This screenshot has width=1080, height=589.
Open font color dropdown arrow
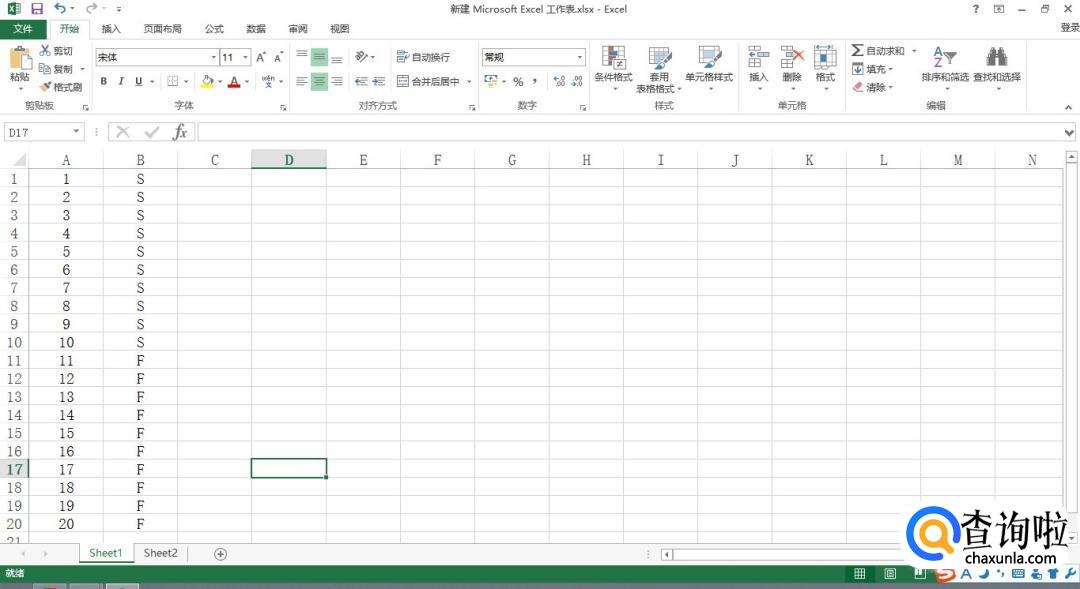[247, 81]
